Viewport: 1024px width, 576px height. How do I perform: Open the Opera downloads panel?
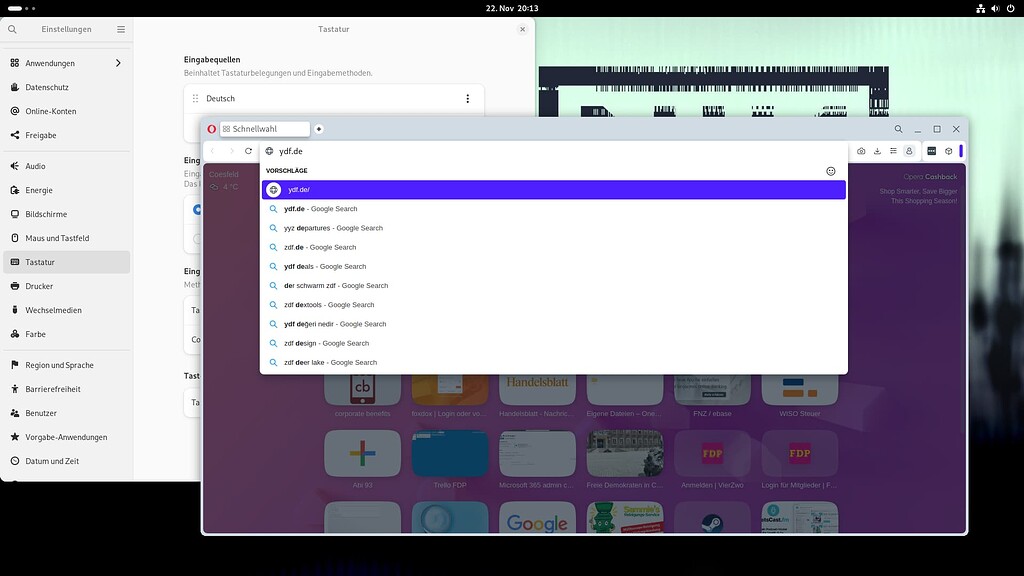pyautogui.click(x=877, y=151)
